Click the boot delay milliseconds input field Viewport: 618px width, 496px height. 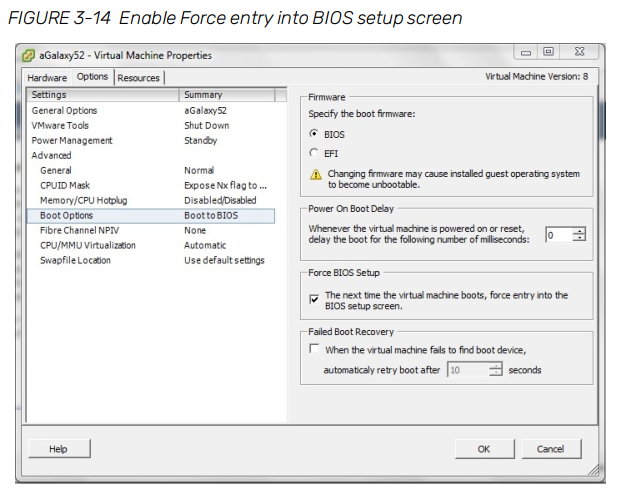tap(559, 235)
